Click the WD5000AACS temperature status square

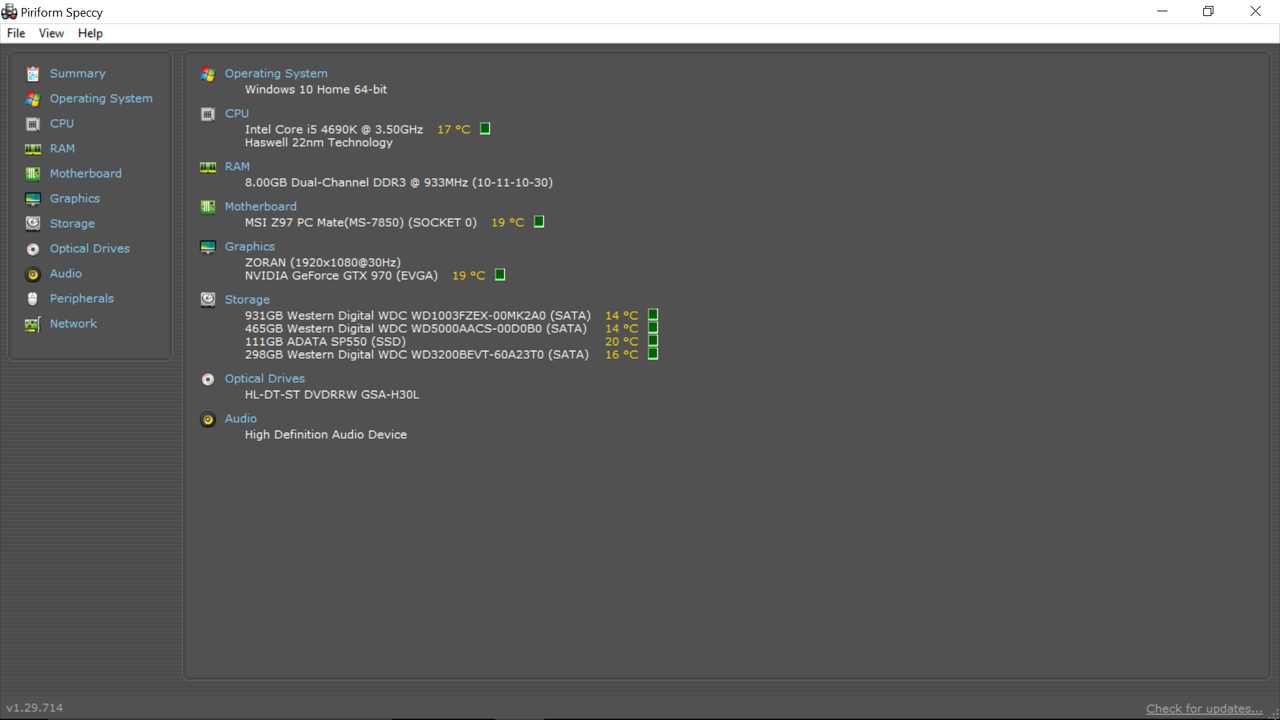pyautogui.click(x=653, y=328)
